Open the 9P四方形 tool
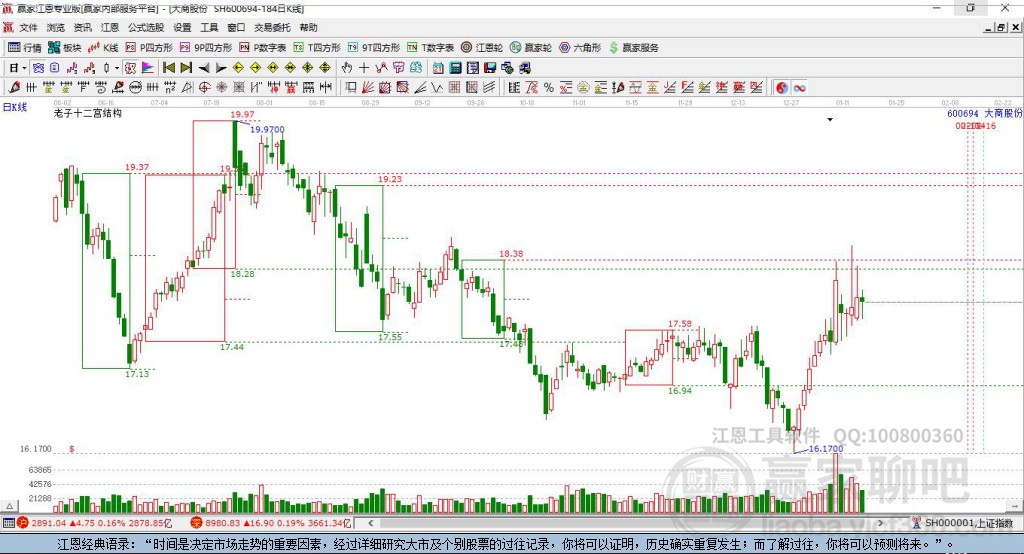Screen dimensions: 1024x554 [x=206, y=48]
